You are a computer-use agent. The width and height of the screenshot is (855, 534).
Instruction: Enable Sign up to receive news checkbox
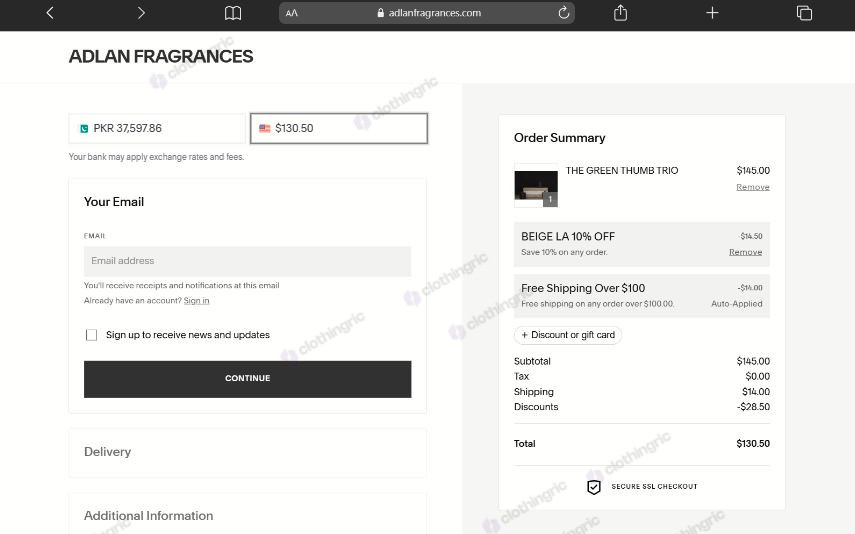(x=92, y=335)
